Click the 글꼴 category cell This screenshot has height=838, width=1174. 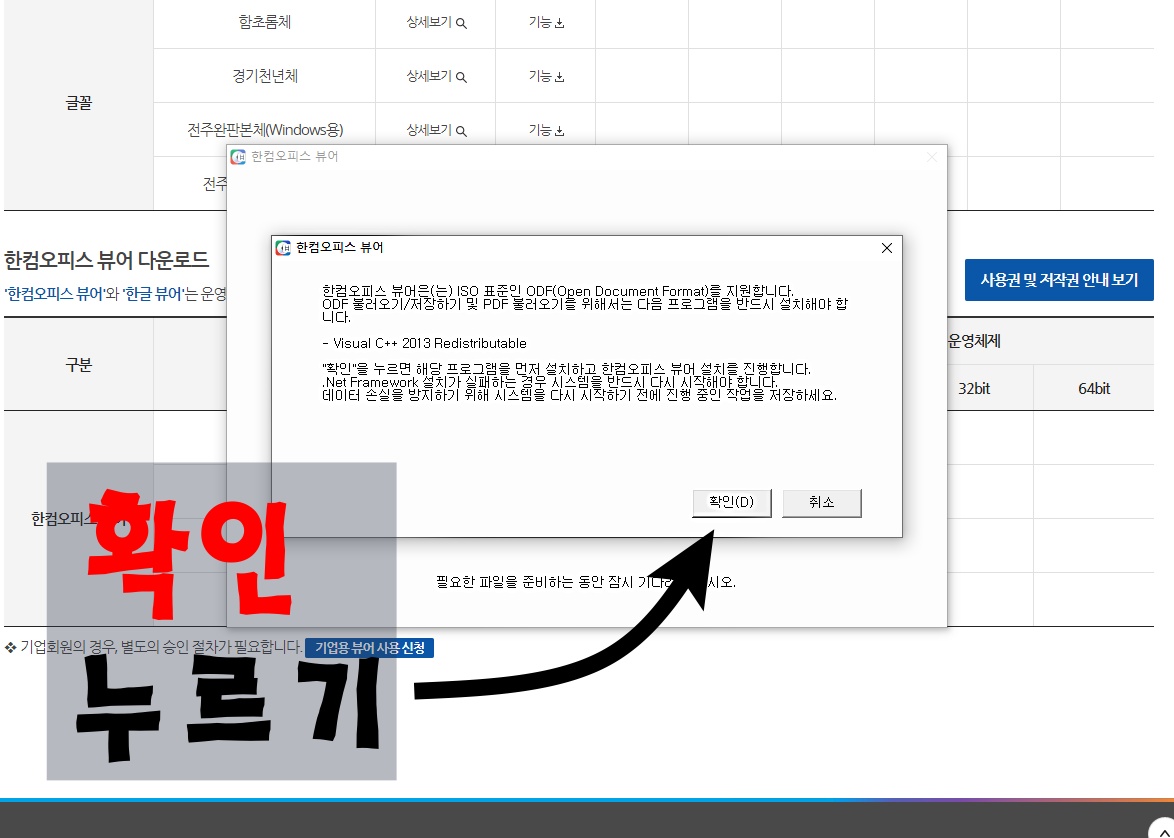coord(79,103)
